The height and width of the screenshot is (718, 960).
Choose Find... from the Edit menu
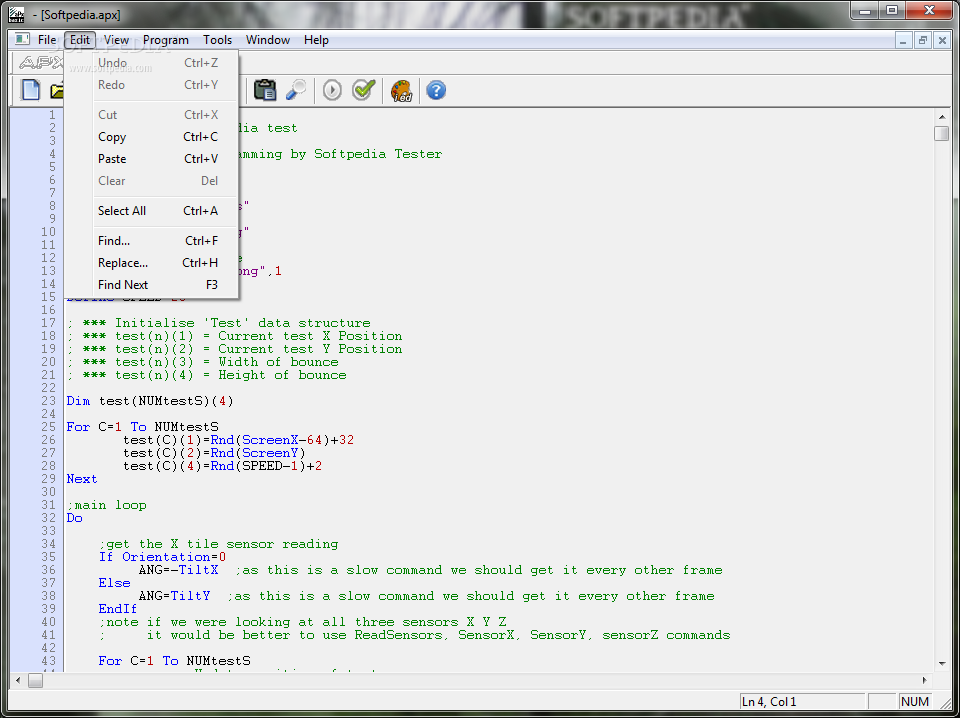pos(151,241)
